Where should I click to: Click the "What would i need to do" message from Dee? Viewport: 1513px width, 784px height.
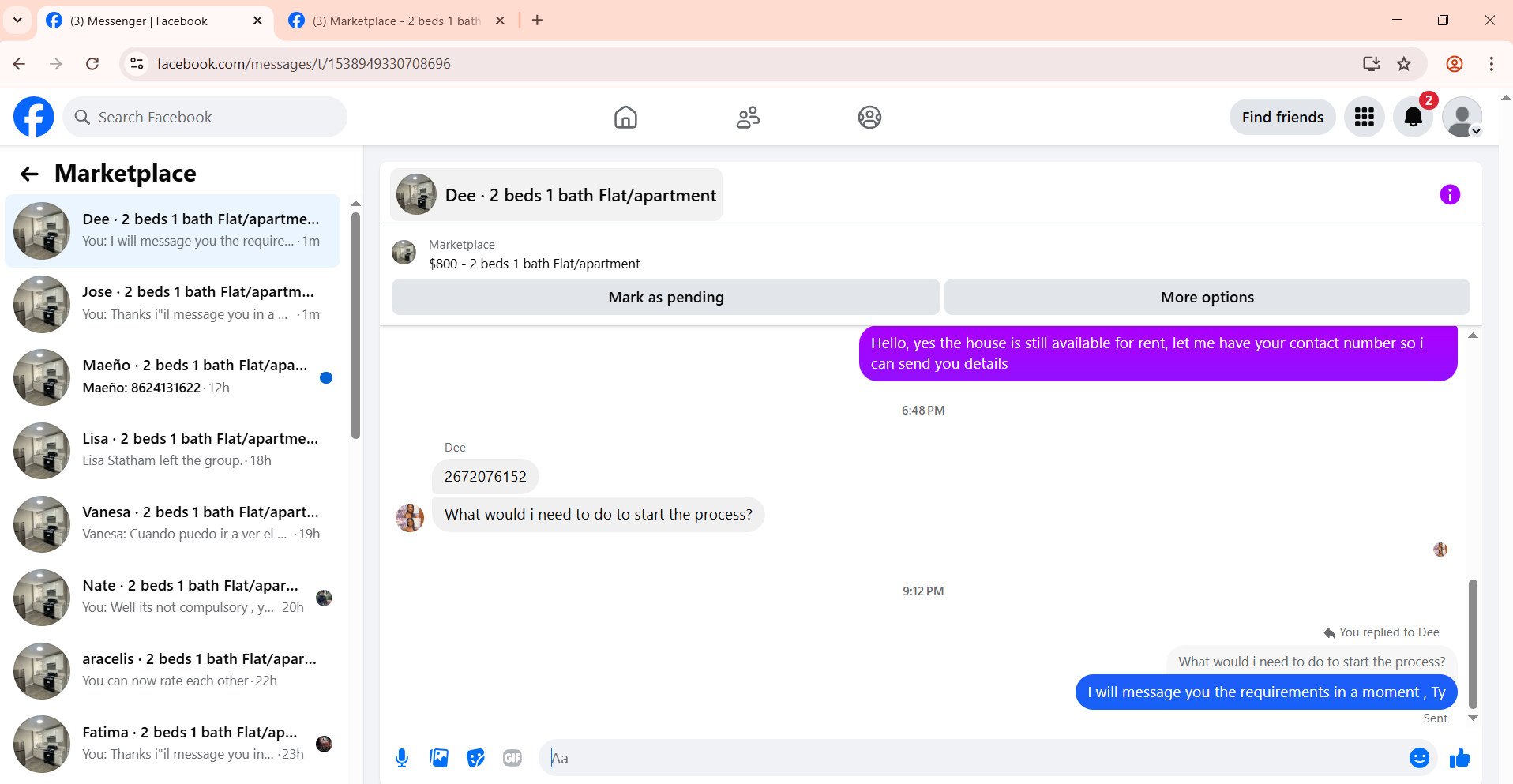tap(598, 515)
